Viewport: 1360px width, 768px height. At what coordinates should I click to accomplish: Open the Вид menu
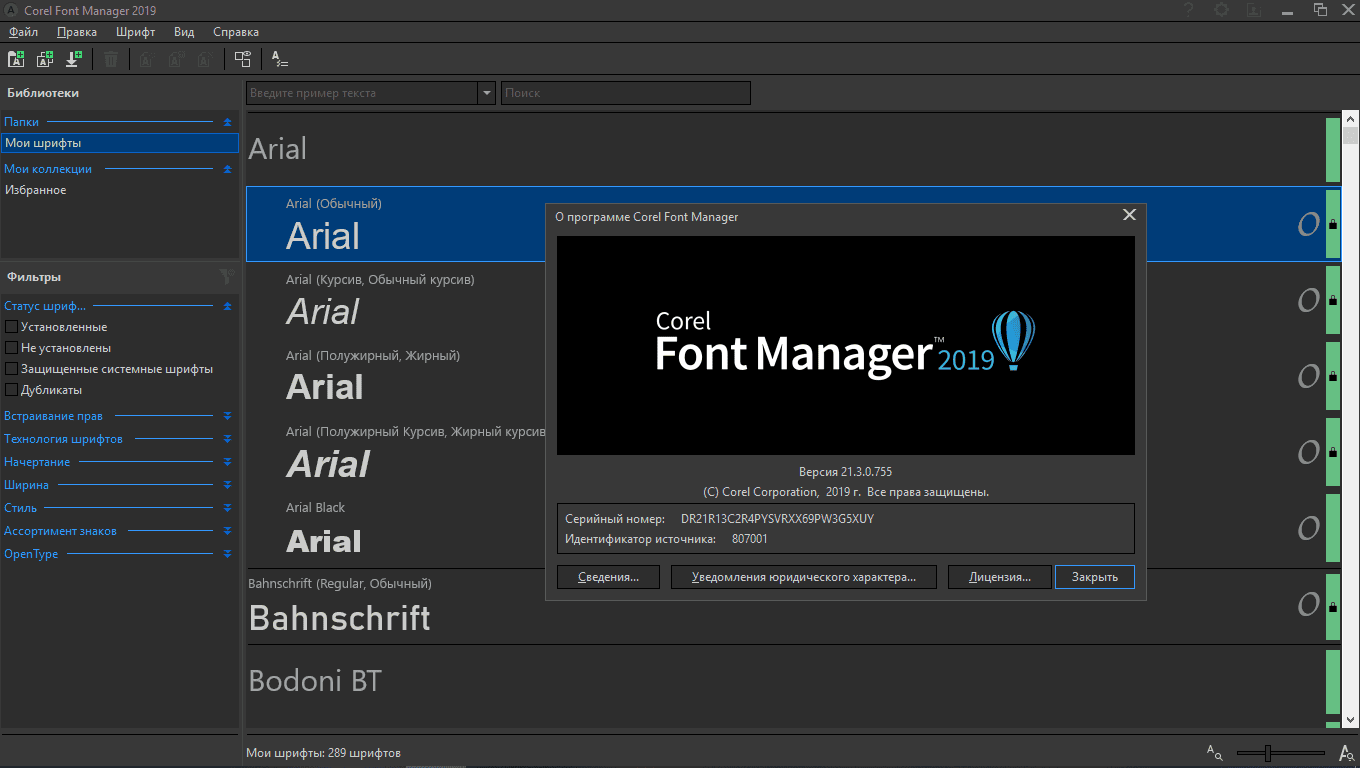pos(184,32)
